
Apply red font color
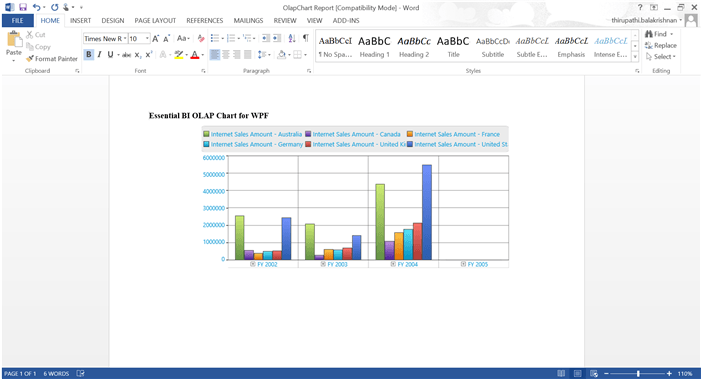pyautogui.click(x=194, y=55)
